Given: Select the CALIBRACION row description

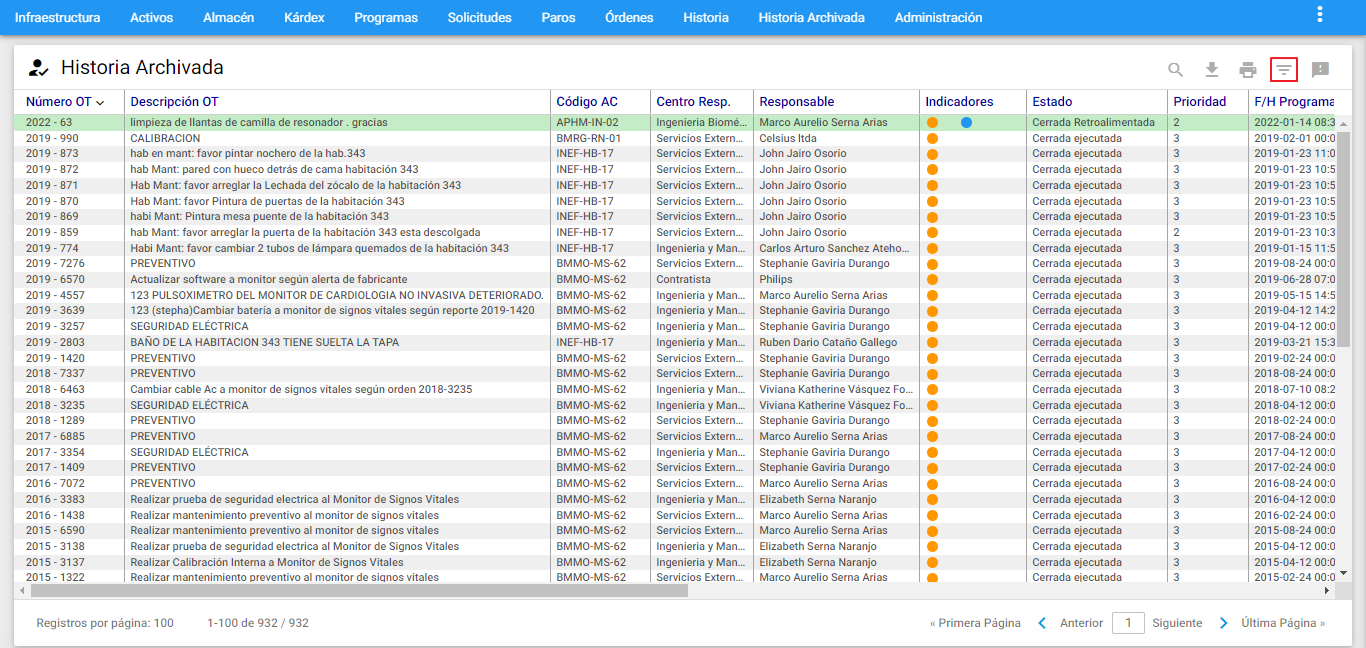Looking at the screenshot, I should (165, 139).
